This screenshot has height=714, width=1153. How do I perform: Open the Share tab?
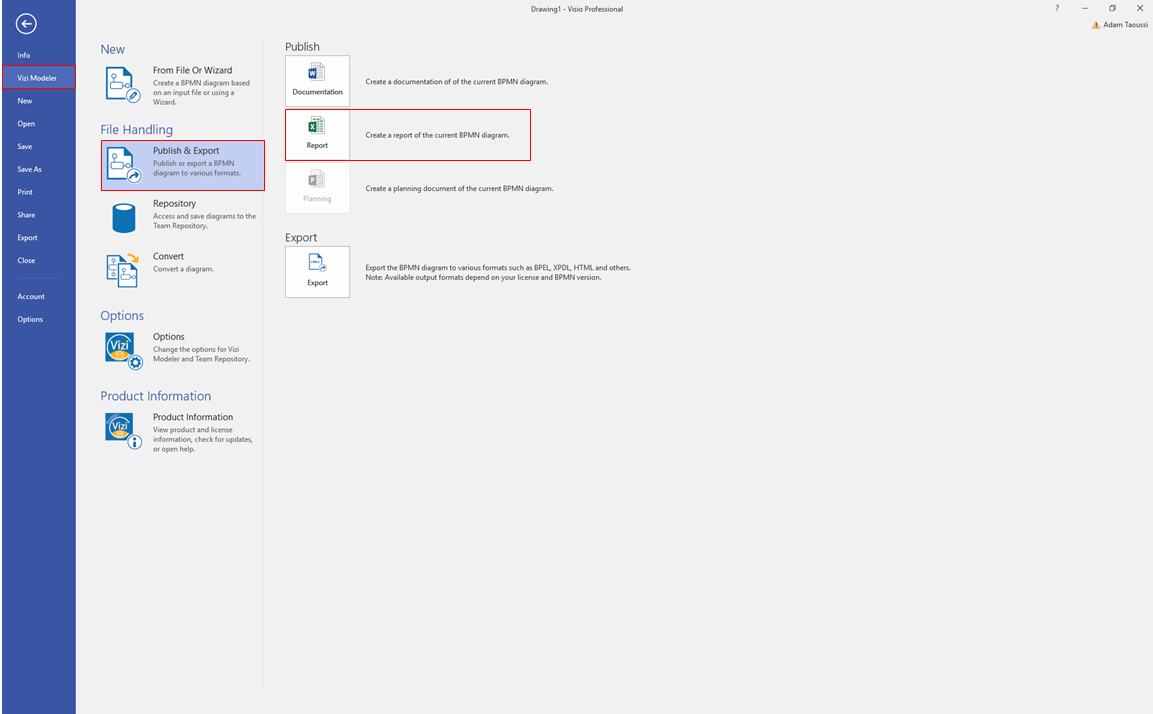point(26,215)
